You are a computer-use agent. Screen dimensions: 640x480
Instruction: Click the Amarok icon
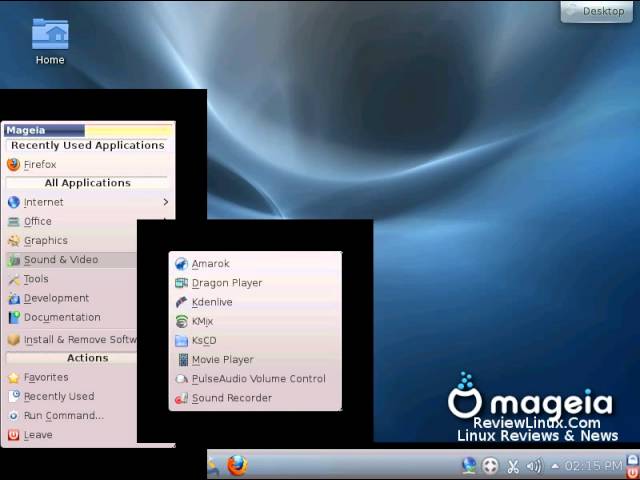(x=181, y=264)
